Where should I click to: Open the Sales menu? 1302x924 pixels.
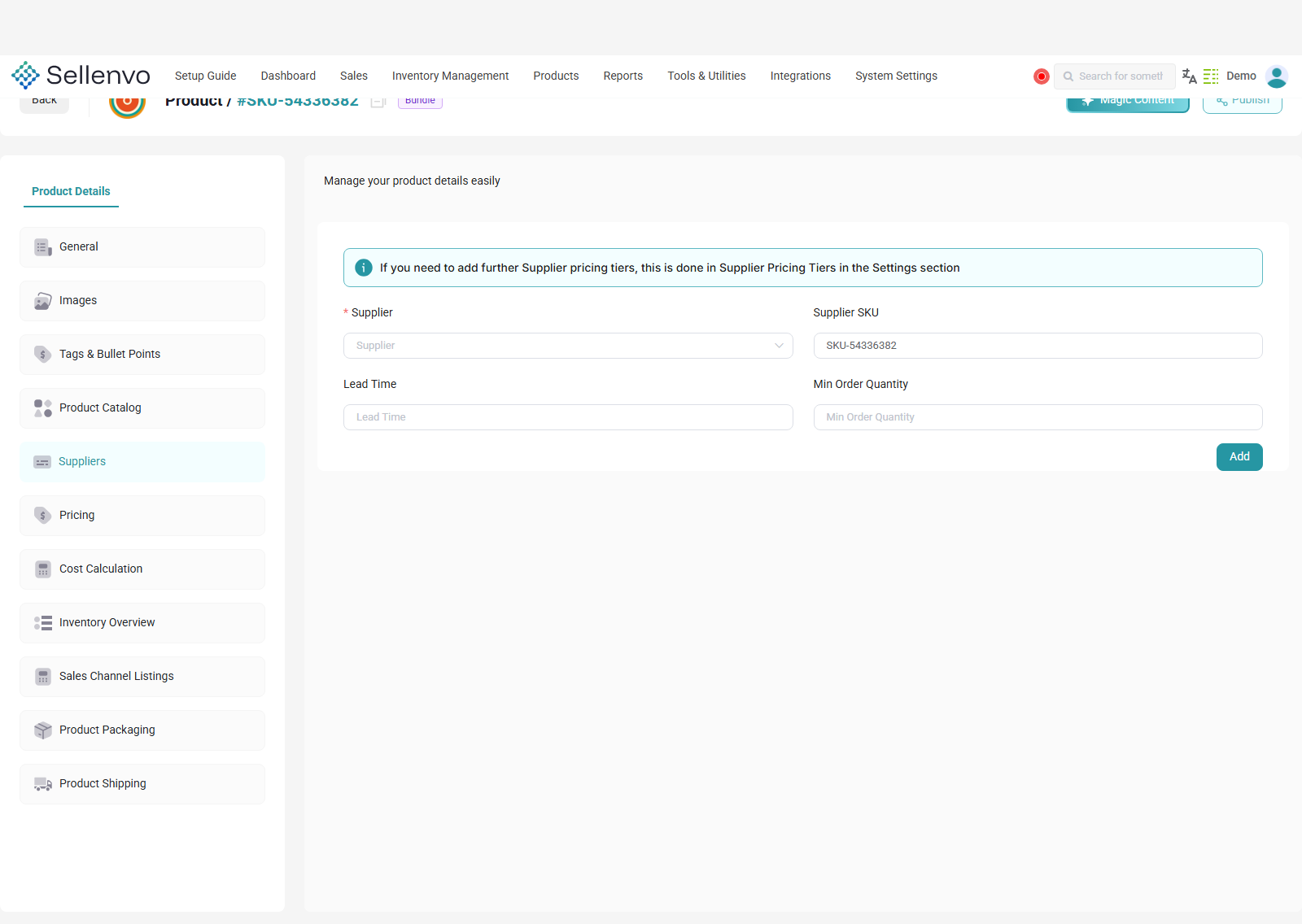(354, 76)
